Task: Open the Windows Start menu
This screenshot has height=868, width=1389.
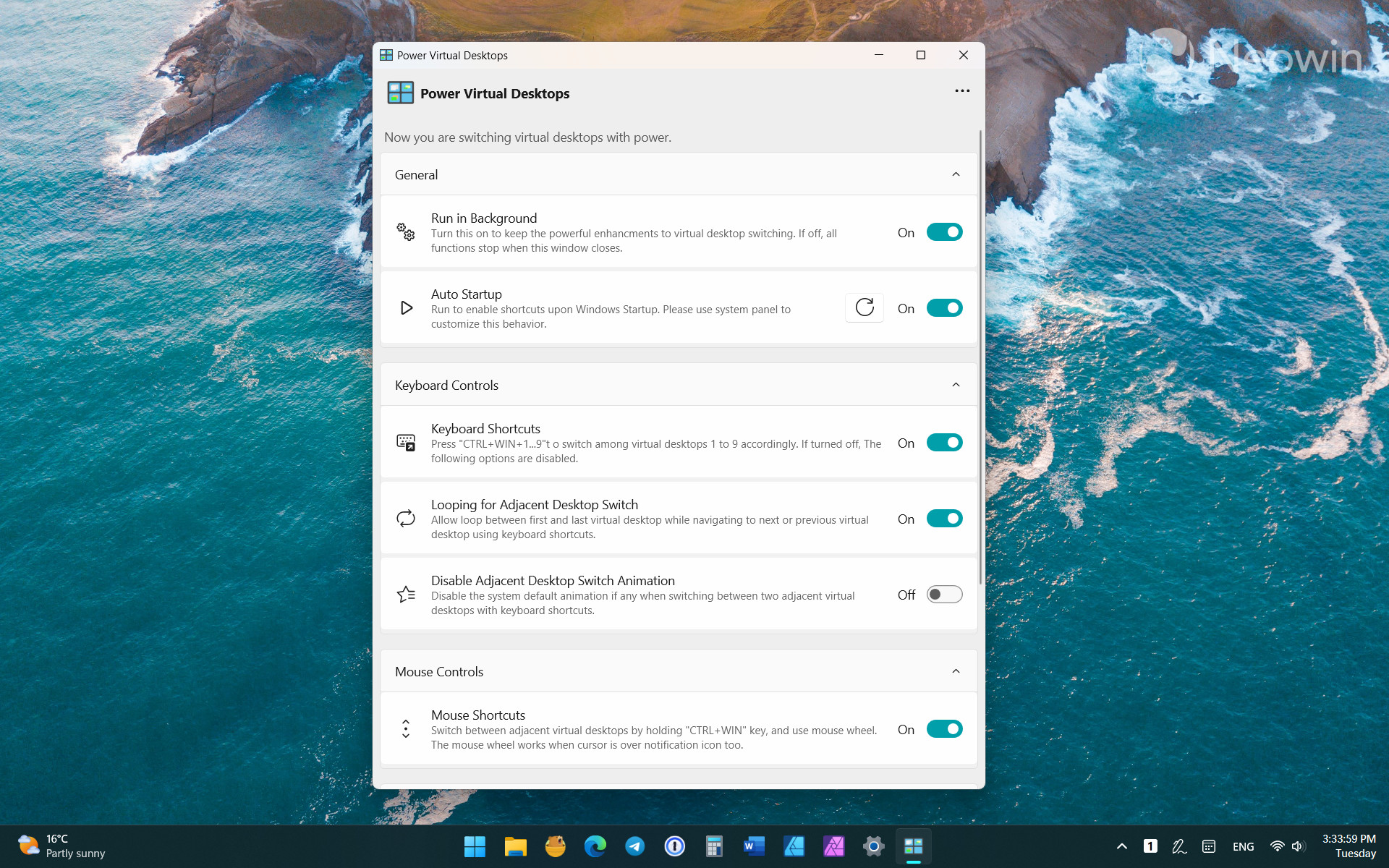Action: pyautogui.click(x=475, y=846)
